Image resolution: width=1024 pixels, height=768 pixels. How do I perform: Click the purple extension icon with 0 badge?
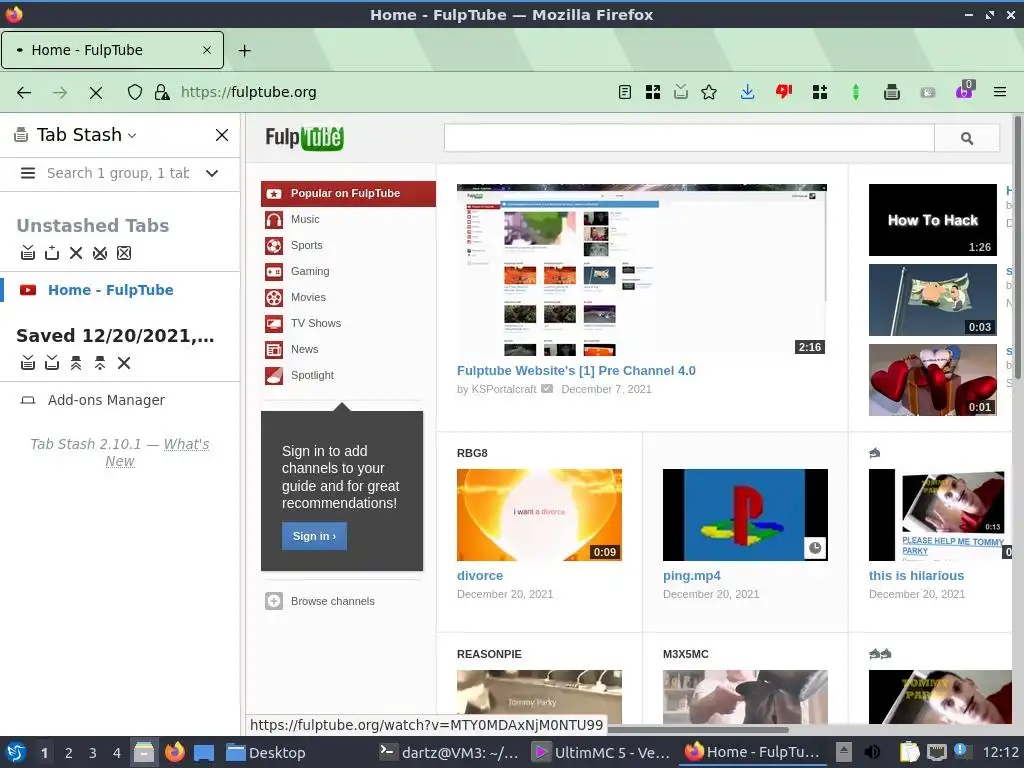964,91
